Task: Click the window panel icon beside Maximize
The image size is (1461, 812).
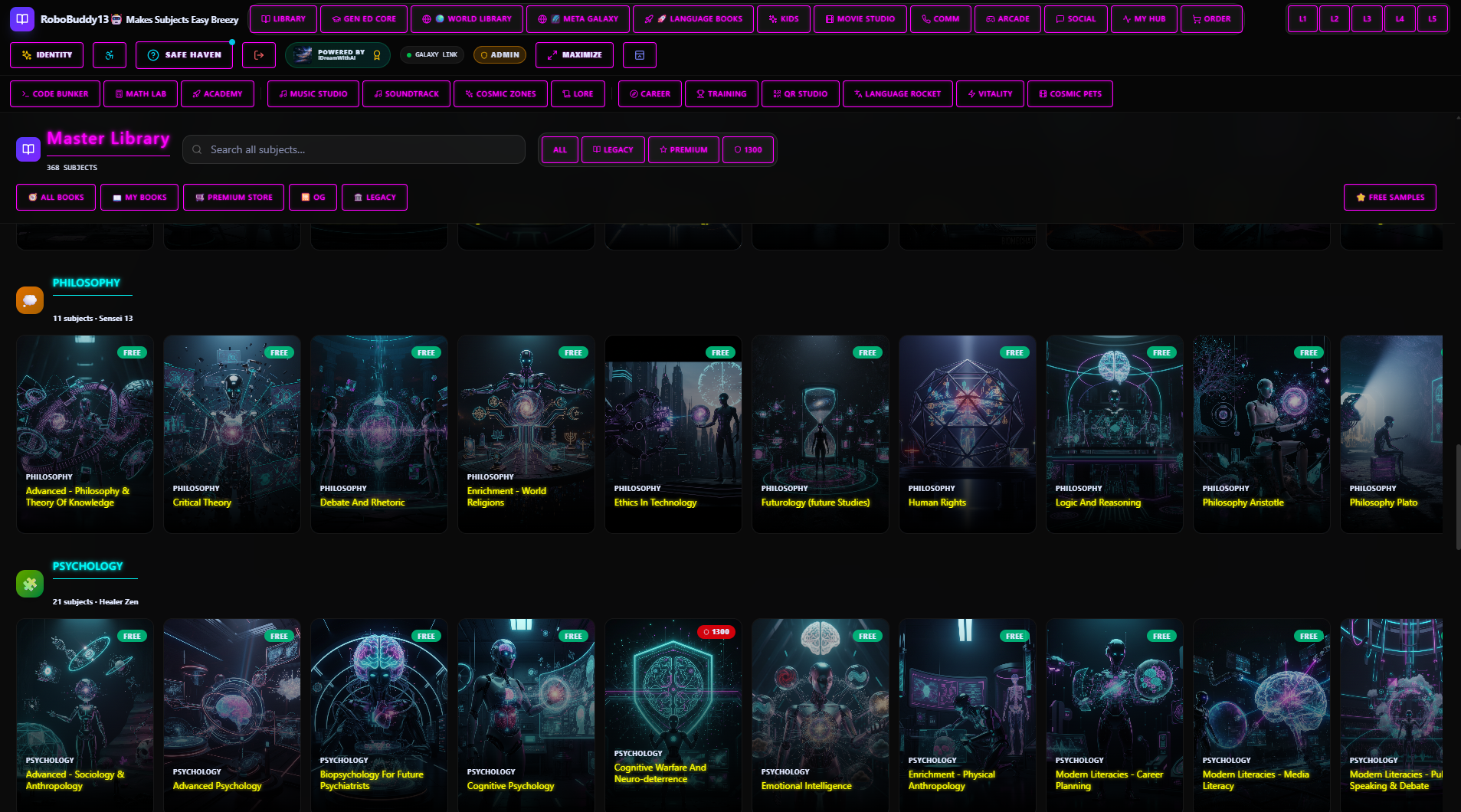Action: tap(640, 55)
